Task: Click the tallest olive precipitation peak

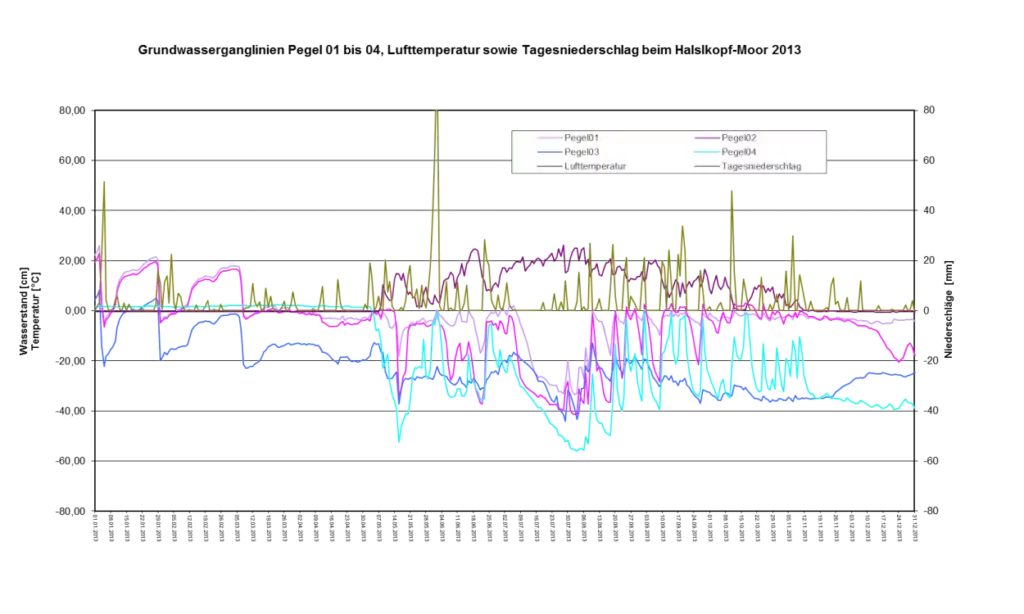Action: coord(436,115)
